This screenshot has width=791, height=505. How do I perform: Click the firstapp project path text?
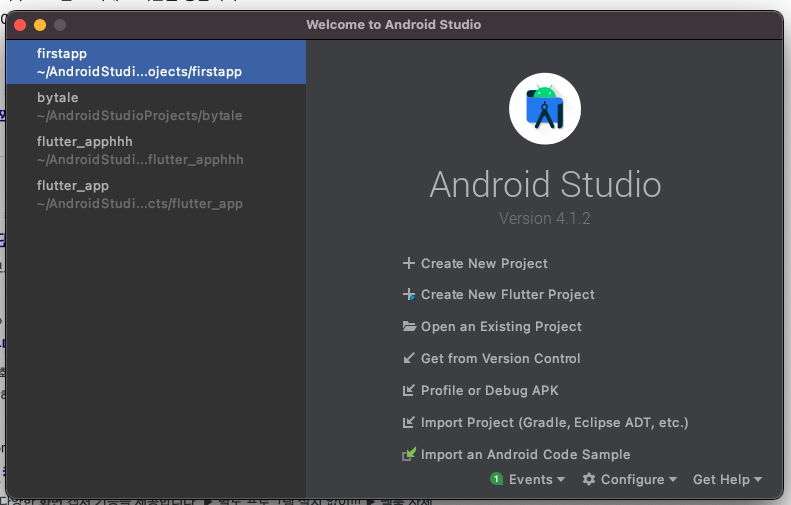click(x=139, y=72)
